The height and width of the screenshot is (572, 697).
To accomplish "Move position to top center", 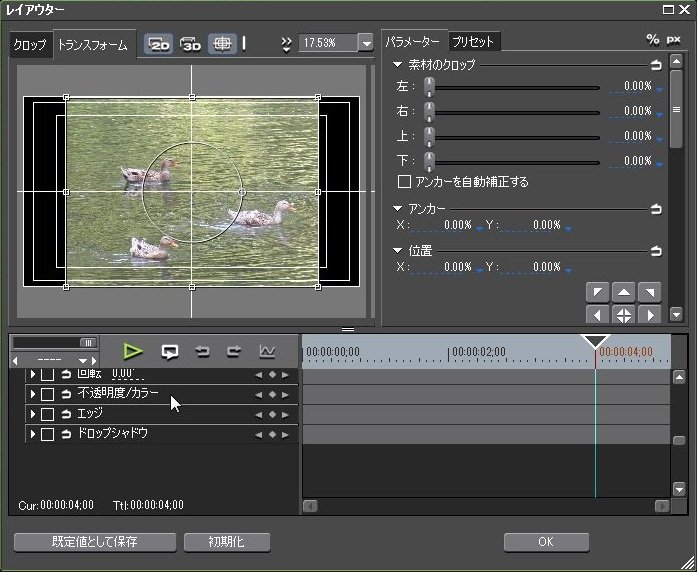I will pyautogui.click(x=624, y=292).
